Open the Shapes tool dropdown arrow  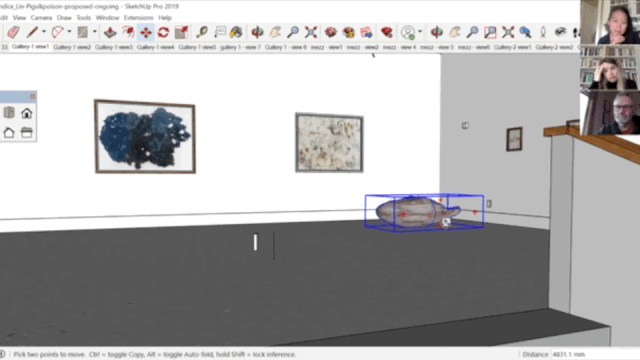(x=95, y=31)
